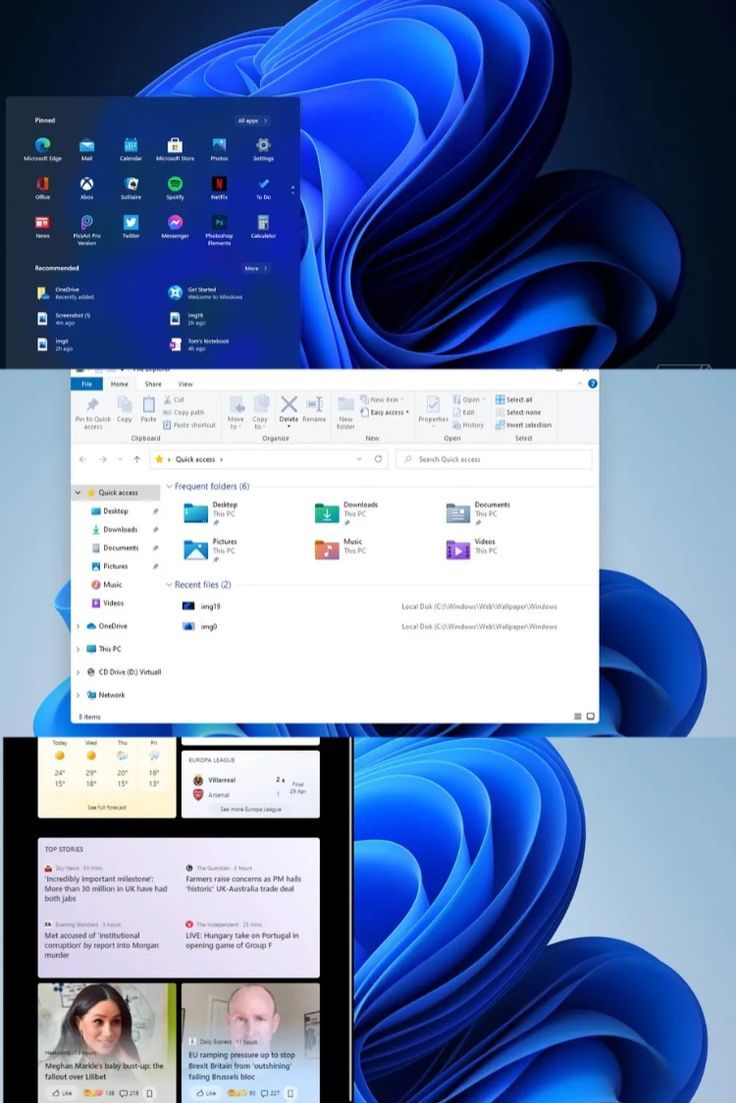This screenshot has height=1103, width=736.
Task: Click the Refresh button near address bar
Action: point(378,459)
